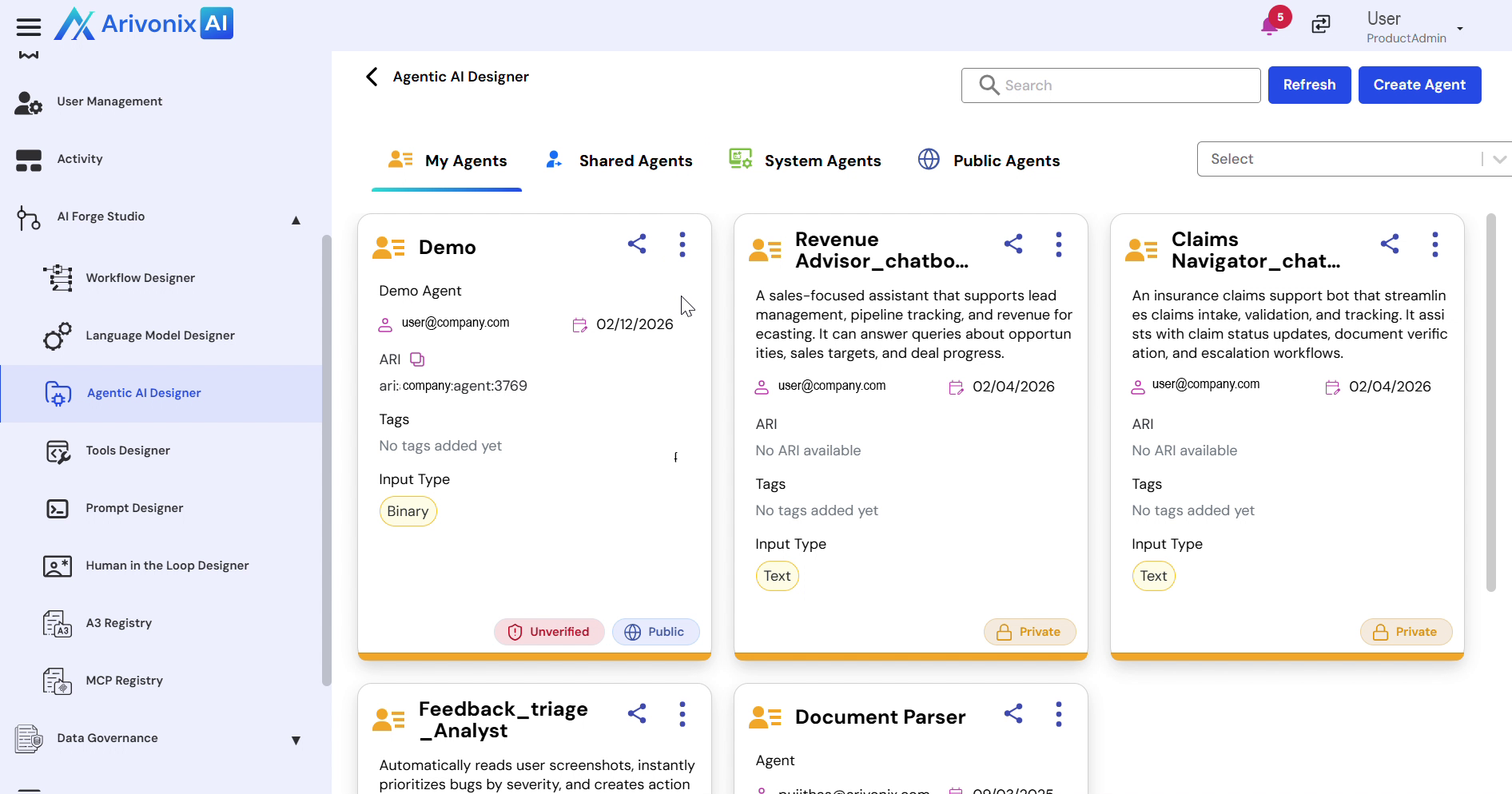Click the notification bell icon
The height and width of the screenshot is (794, 1512).
click(1269, 26)
